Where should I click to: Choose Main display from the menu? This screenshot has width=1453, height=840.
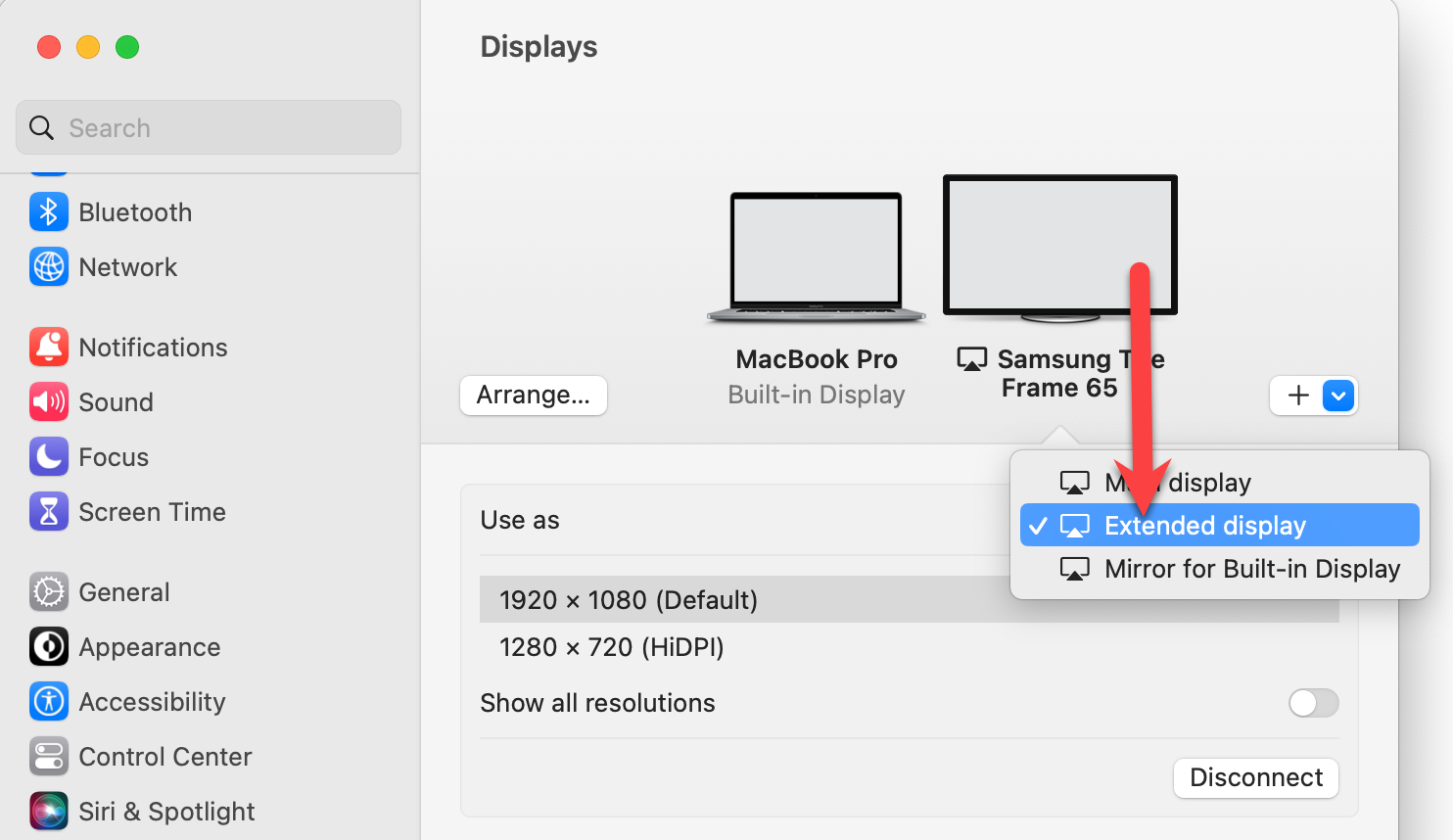(1209, 483)
